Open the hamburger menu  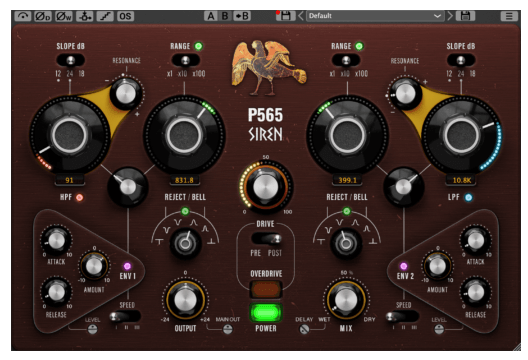(x=508, y=16)
